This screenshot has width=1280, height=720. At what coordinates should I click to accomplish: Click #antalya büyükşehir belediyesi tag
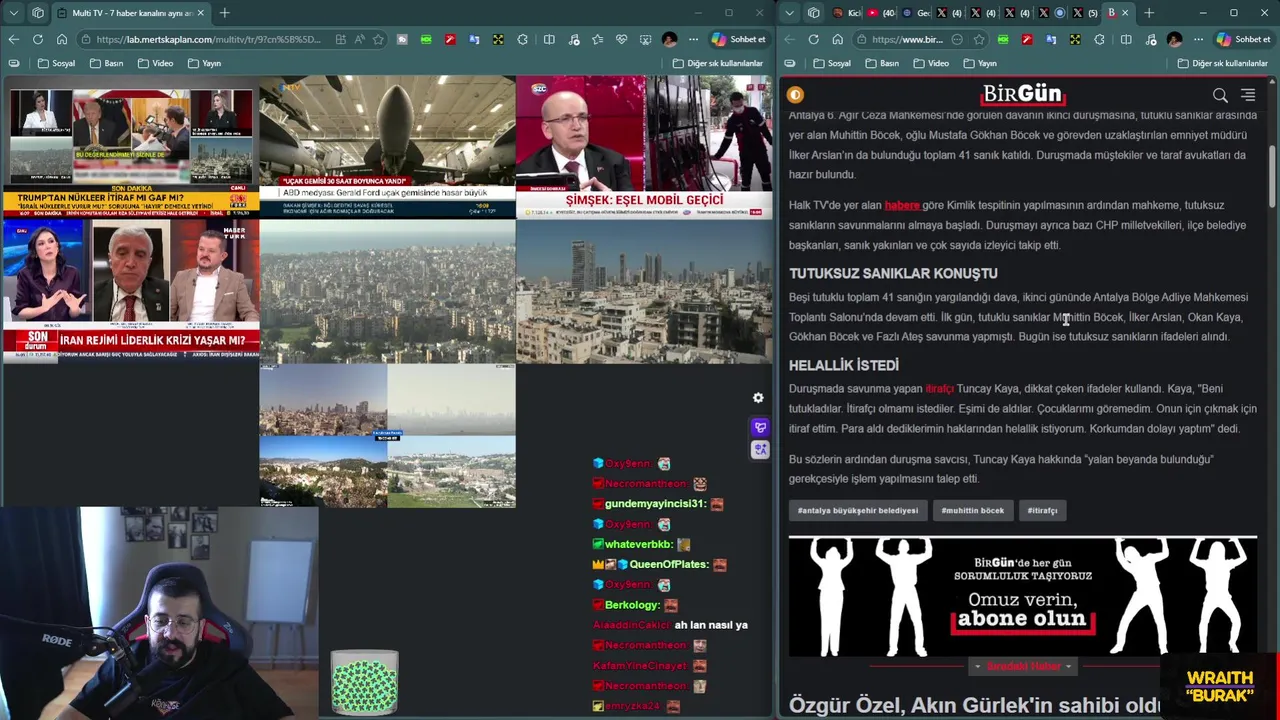[x=858, y=510]
